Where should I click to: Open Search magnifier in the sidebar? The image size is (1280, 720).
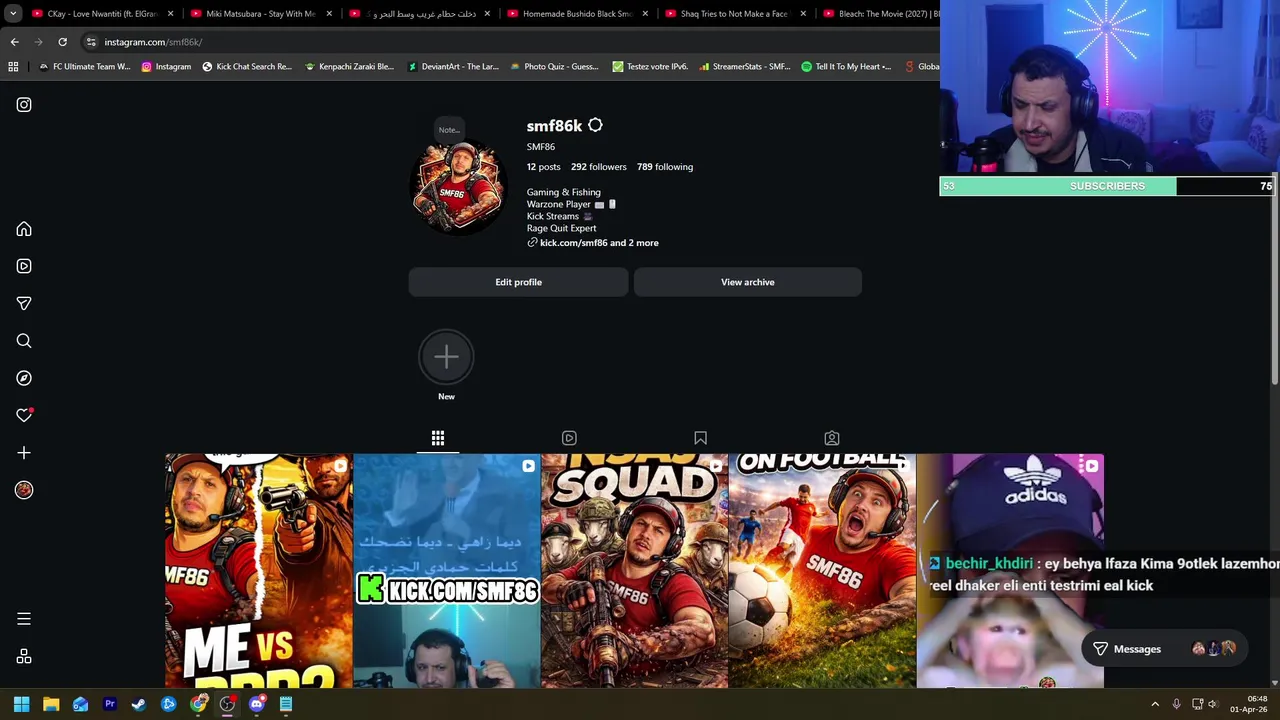[24, 341]
